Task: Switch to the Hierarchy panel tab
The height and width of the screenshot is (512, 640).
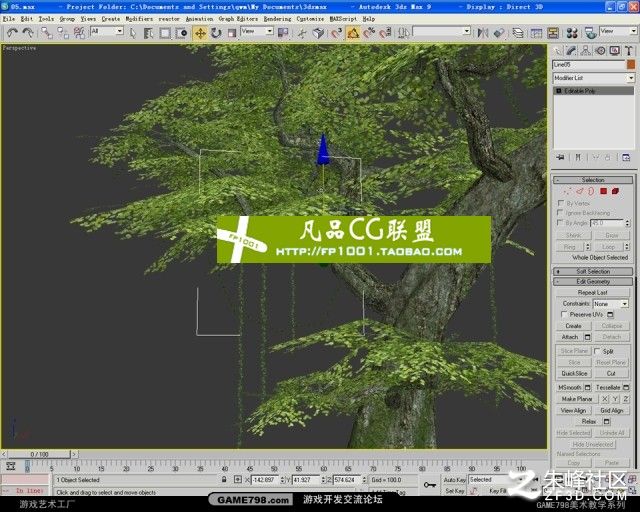Action: (x=585, y=51)
